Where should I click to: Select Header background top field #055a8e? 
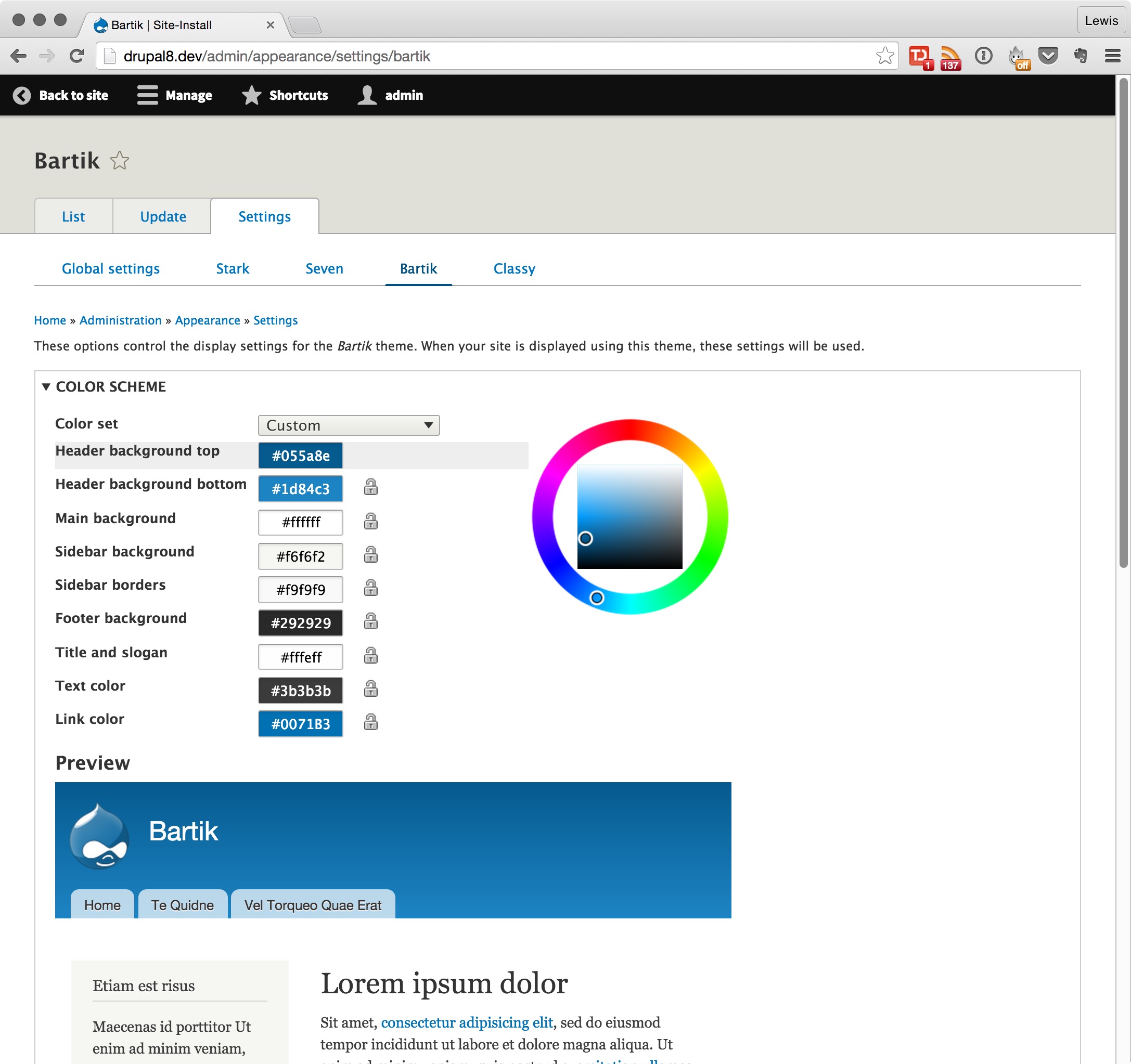[x=300, y=456]
